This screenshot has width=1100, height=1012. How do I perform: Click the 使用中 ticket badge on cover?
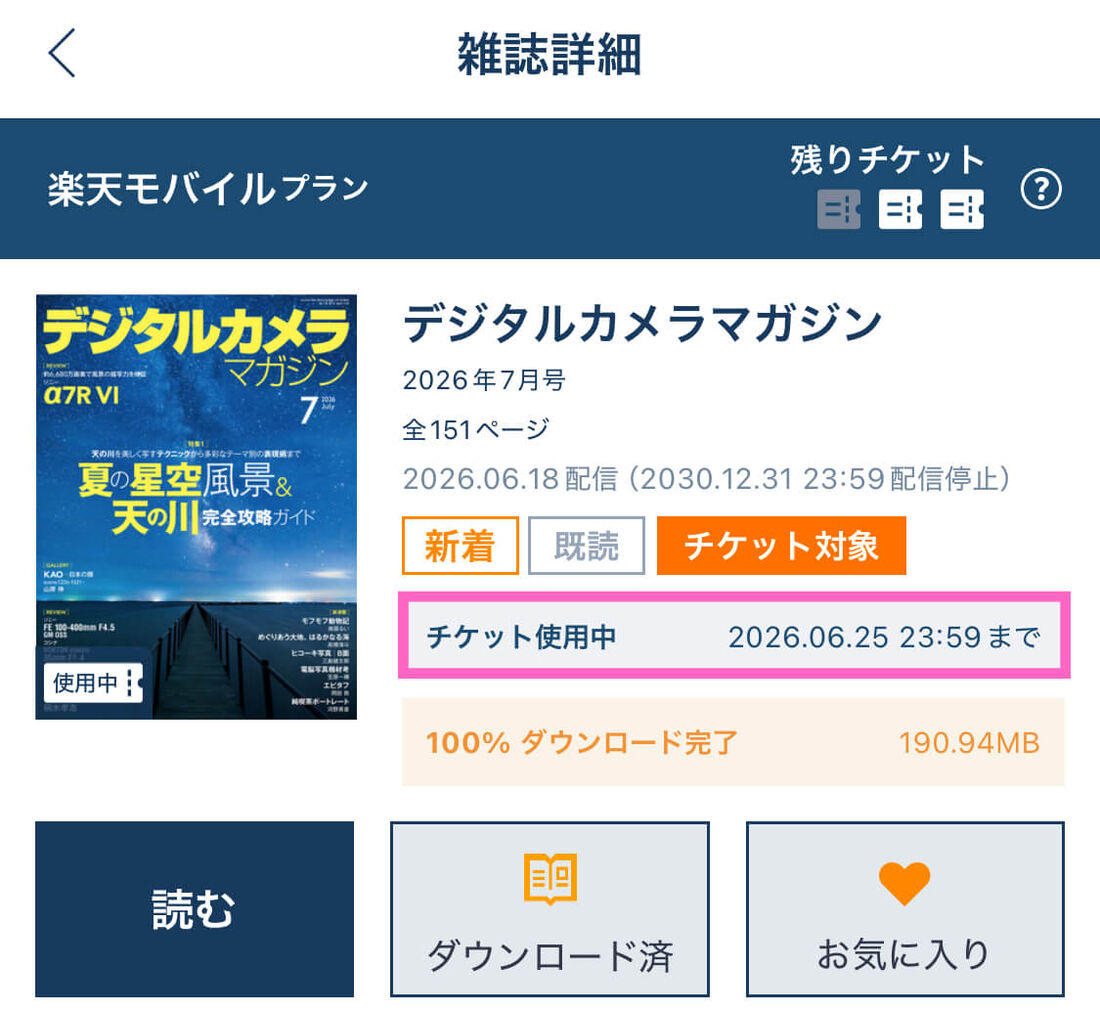click(93, 682)
